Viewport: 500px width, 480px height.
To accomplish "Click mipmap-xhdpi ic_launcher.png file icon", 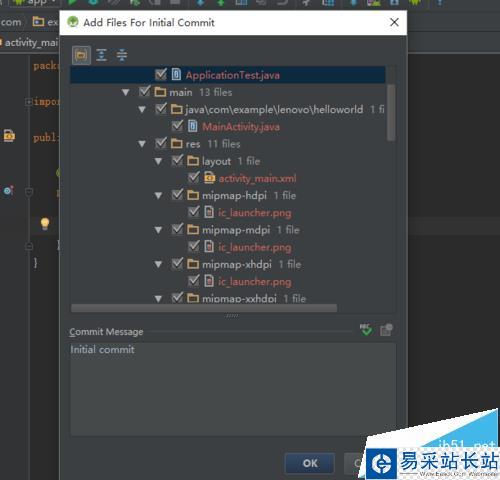I will point(209,281).
